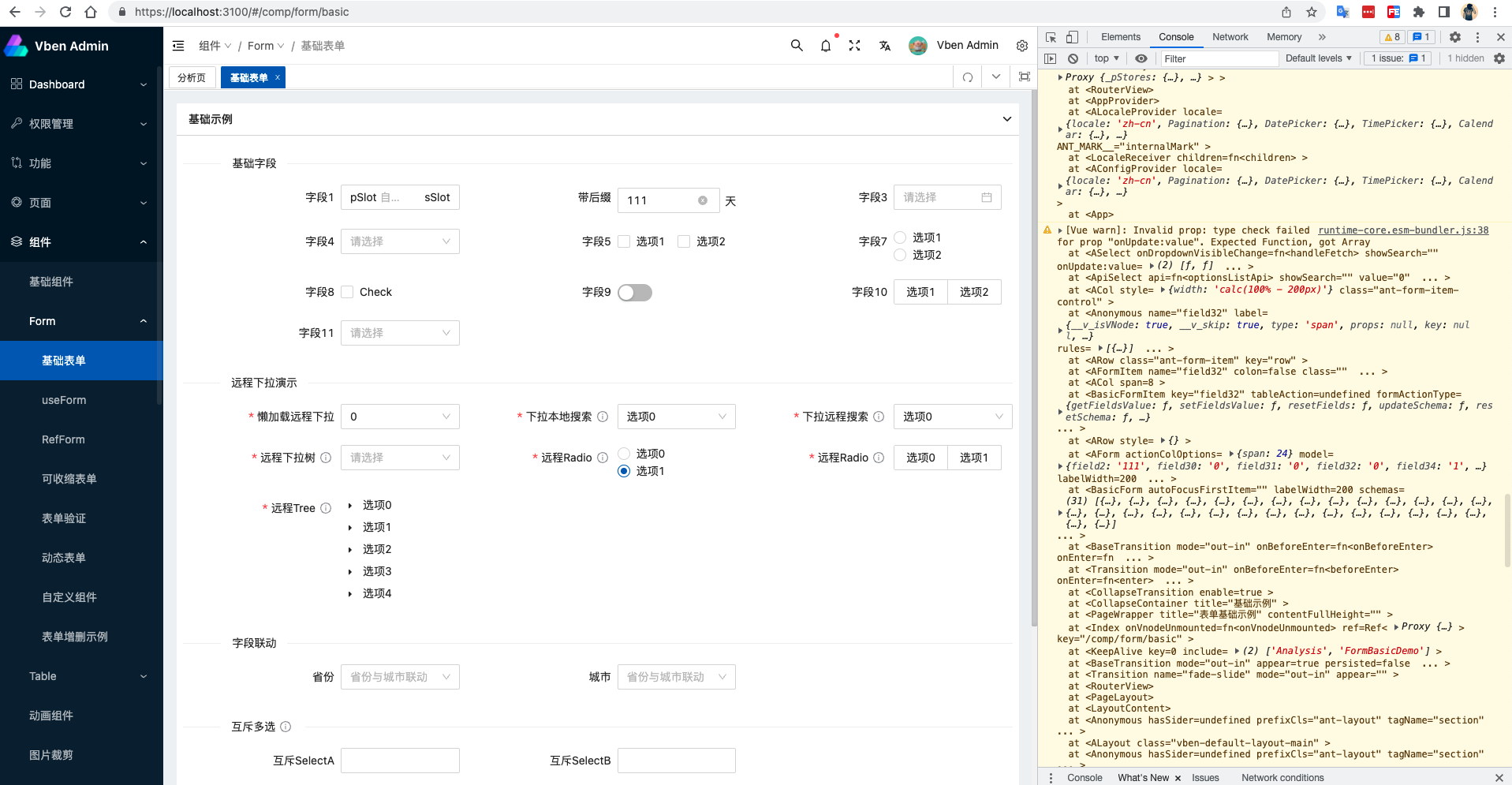Tick the Check checkbox for 字段8
The image size is (1512, 785).
tap(347, 292)
